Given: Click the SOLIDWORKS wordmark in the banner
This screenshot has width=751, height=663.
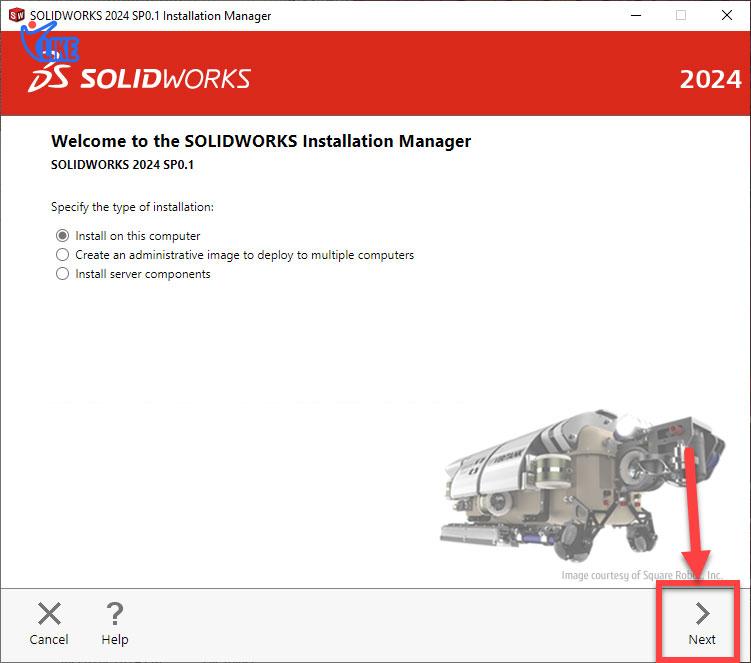Looking at the screenshot, I should coord(165,79).
